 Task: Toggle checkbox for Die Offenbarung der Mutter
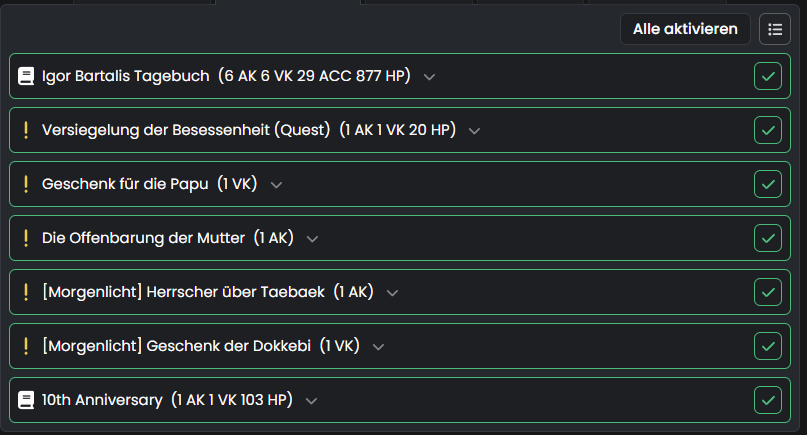tap(767, 238)
